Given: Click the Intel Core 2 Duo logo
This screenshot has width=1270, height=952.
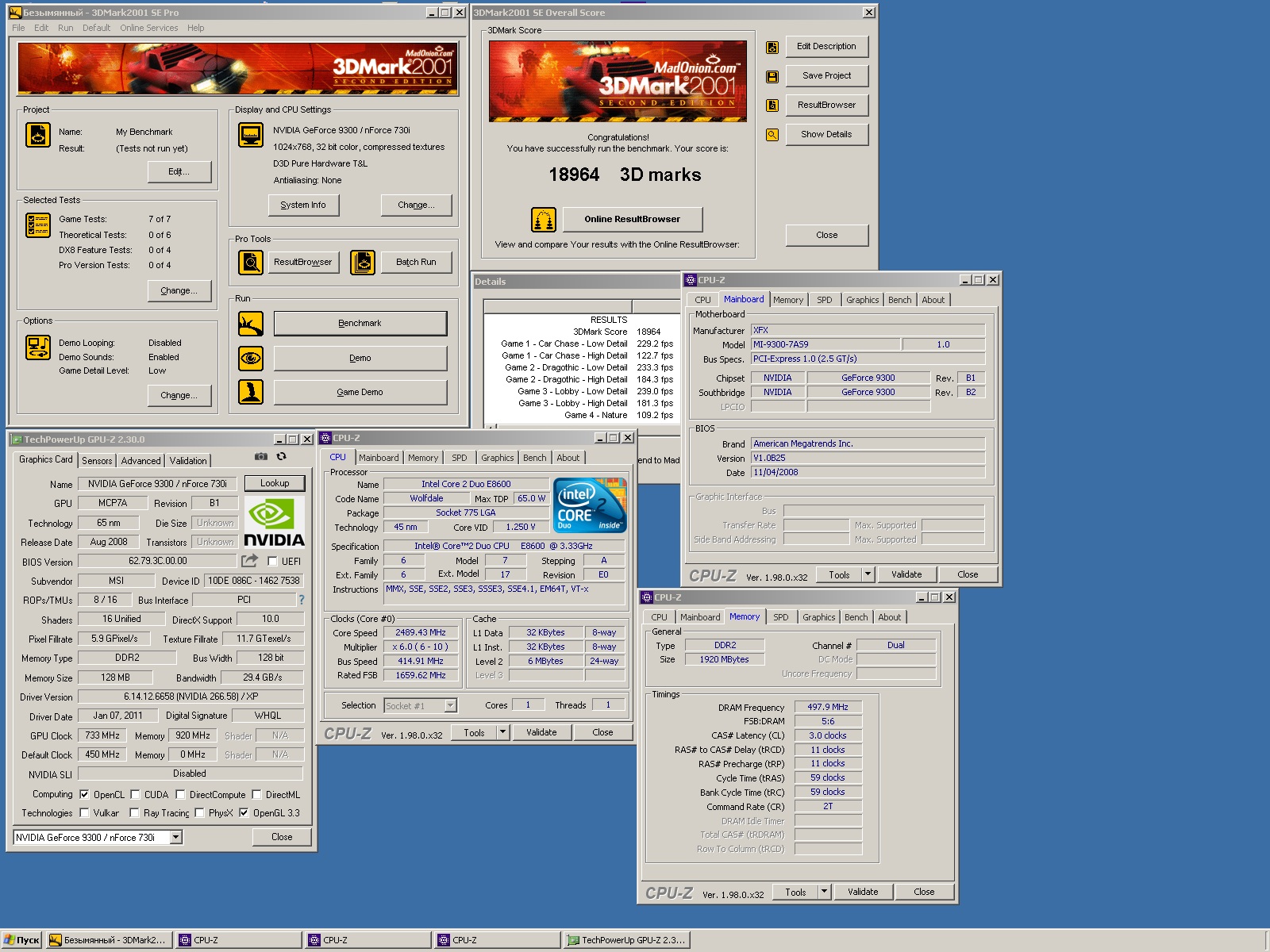Looking at the screenshot, I should click(x=590, y=505).
